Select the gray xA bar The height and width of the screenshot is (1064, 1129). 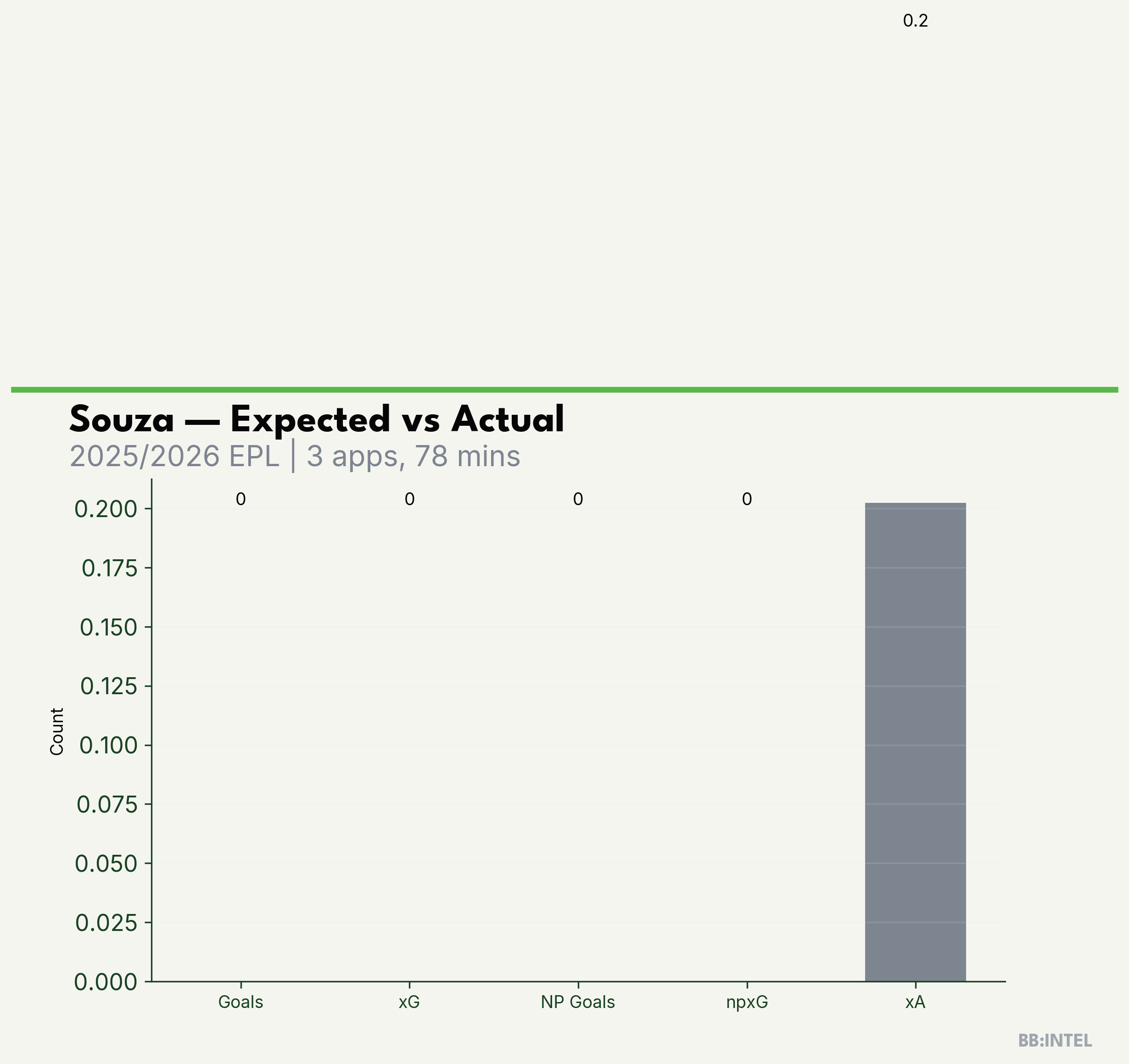(x=915, y=741)
